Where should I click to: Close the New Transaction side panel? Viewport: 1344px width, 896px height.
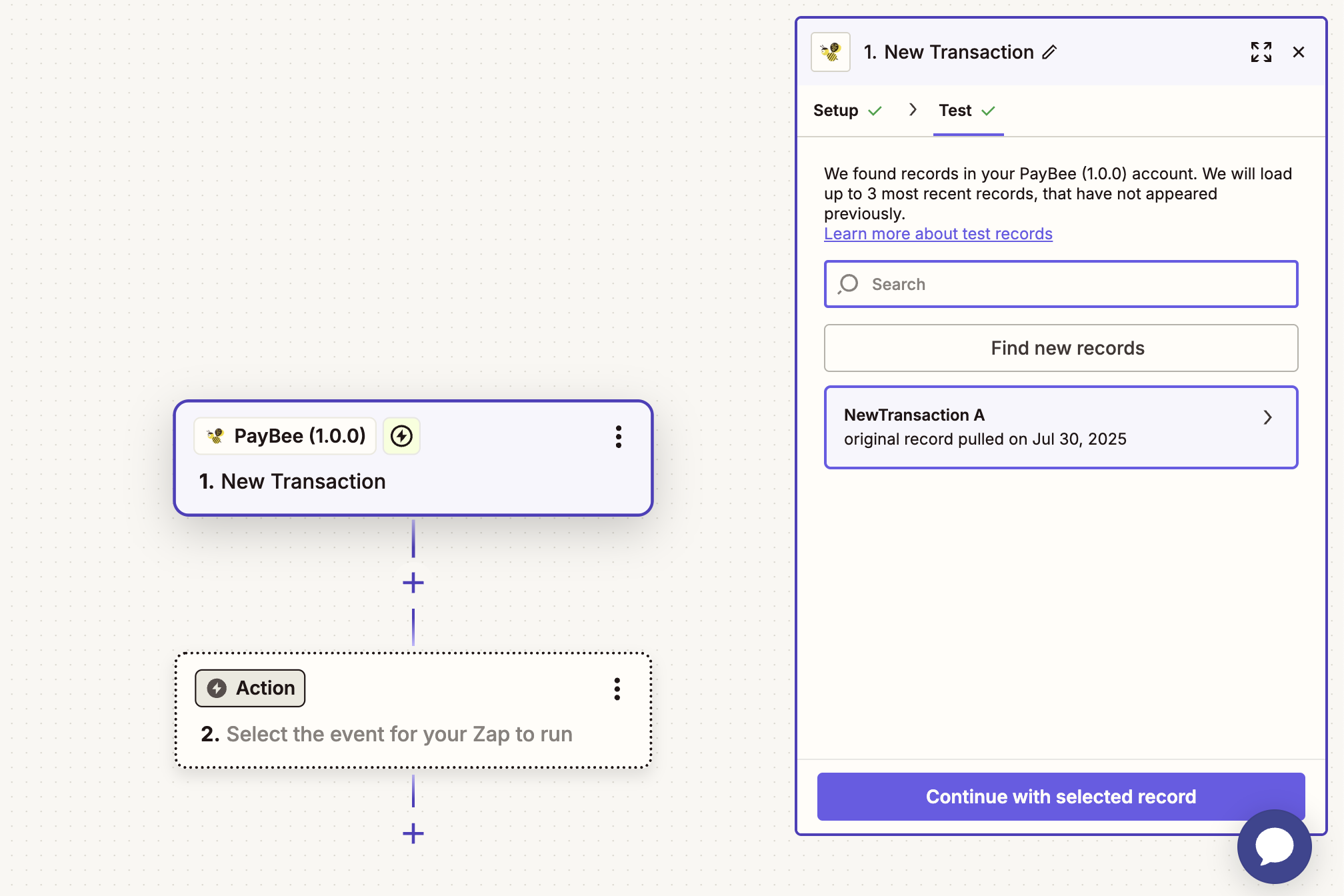tap(1298, 52)
